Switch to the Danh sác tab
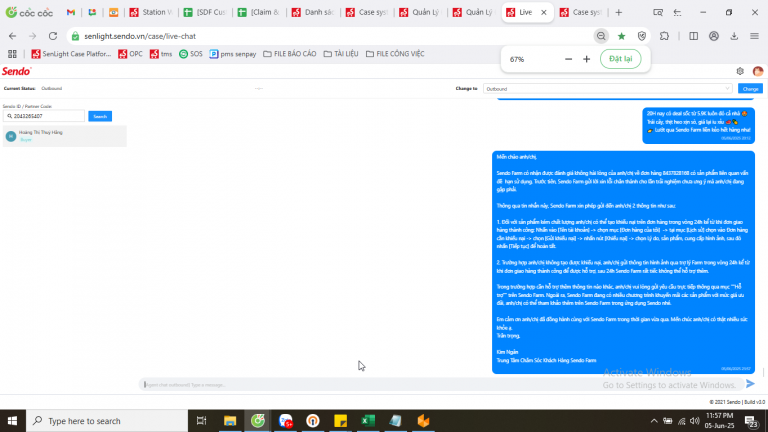The image size is (768, 432). [x=312, y=12]
